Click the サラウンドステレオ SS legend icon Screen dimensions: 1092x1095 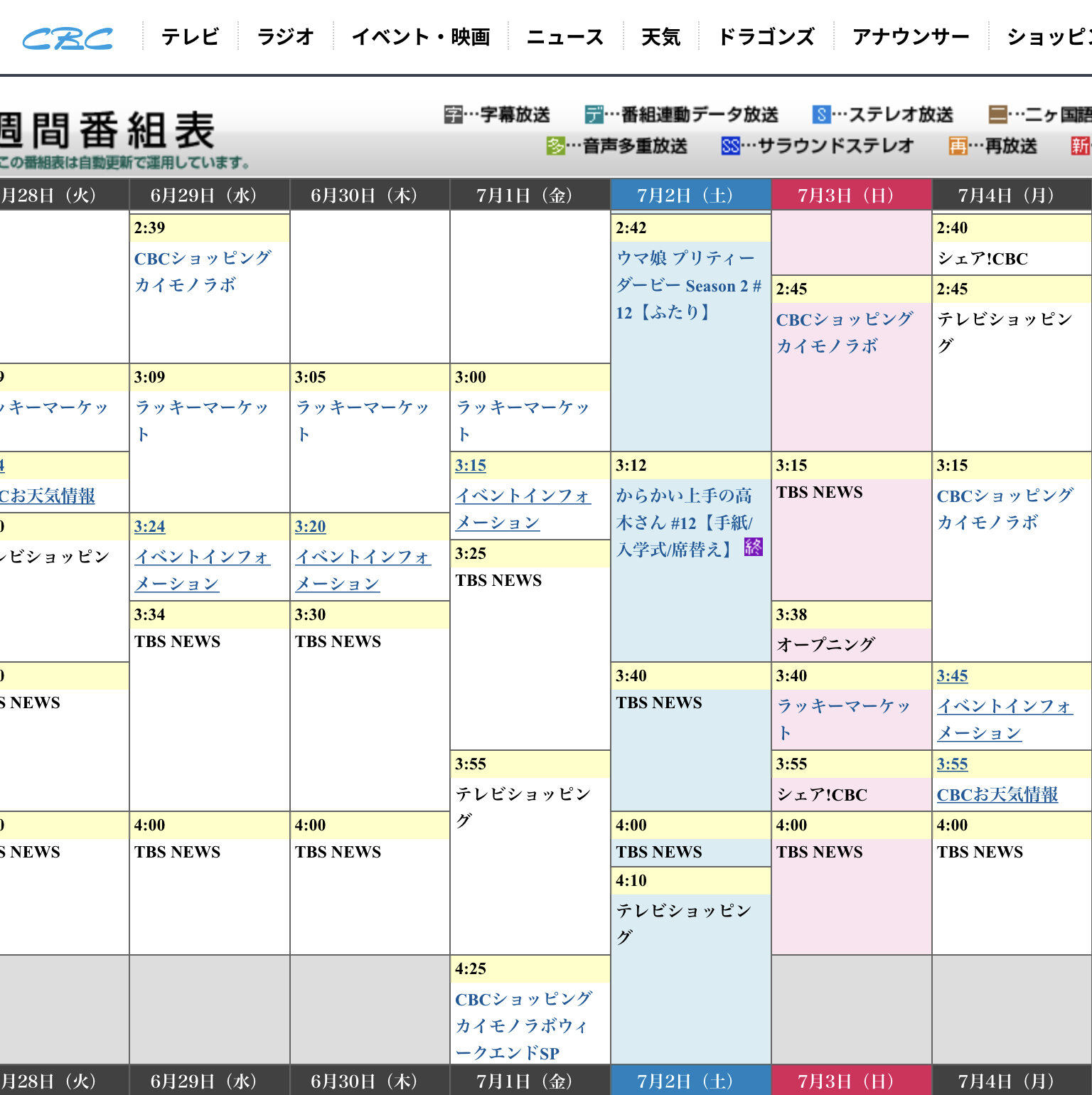(x=731, y=146)
